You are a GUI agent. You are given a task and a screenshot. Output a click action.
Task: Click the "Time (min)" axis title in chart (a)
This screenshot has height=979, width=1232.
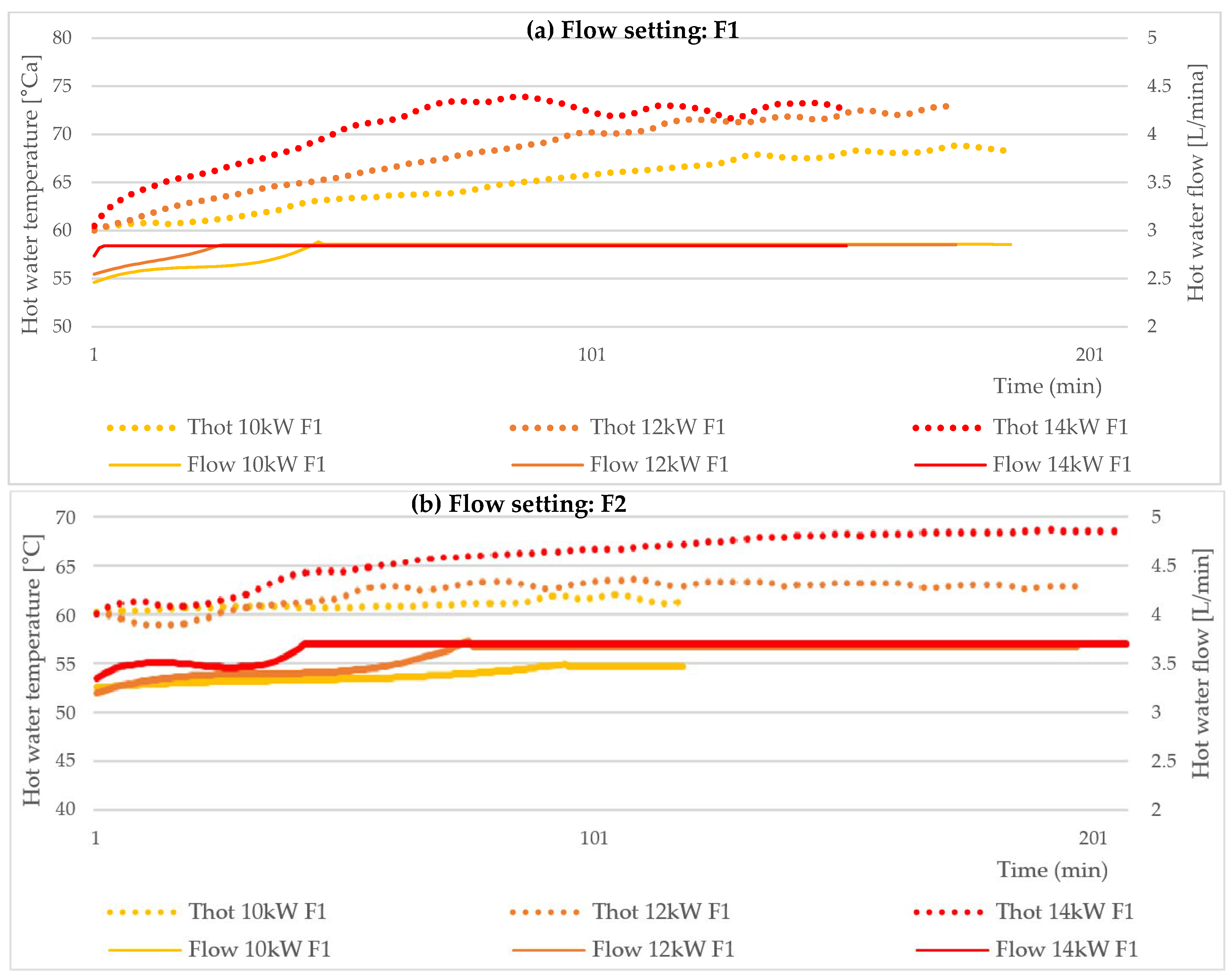(1047, 386)
